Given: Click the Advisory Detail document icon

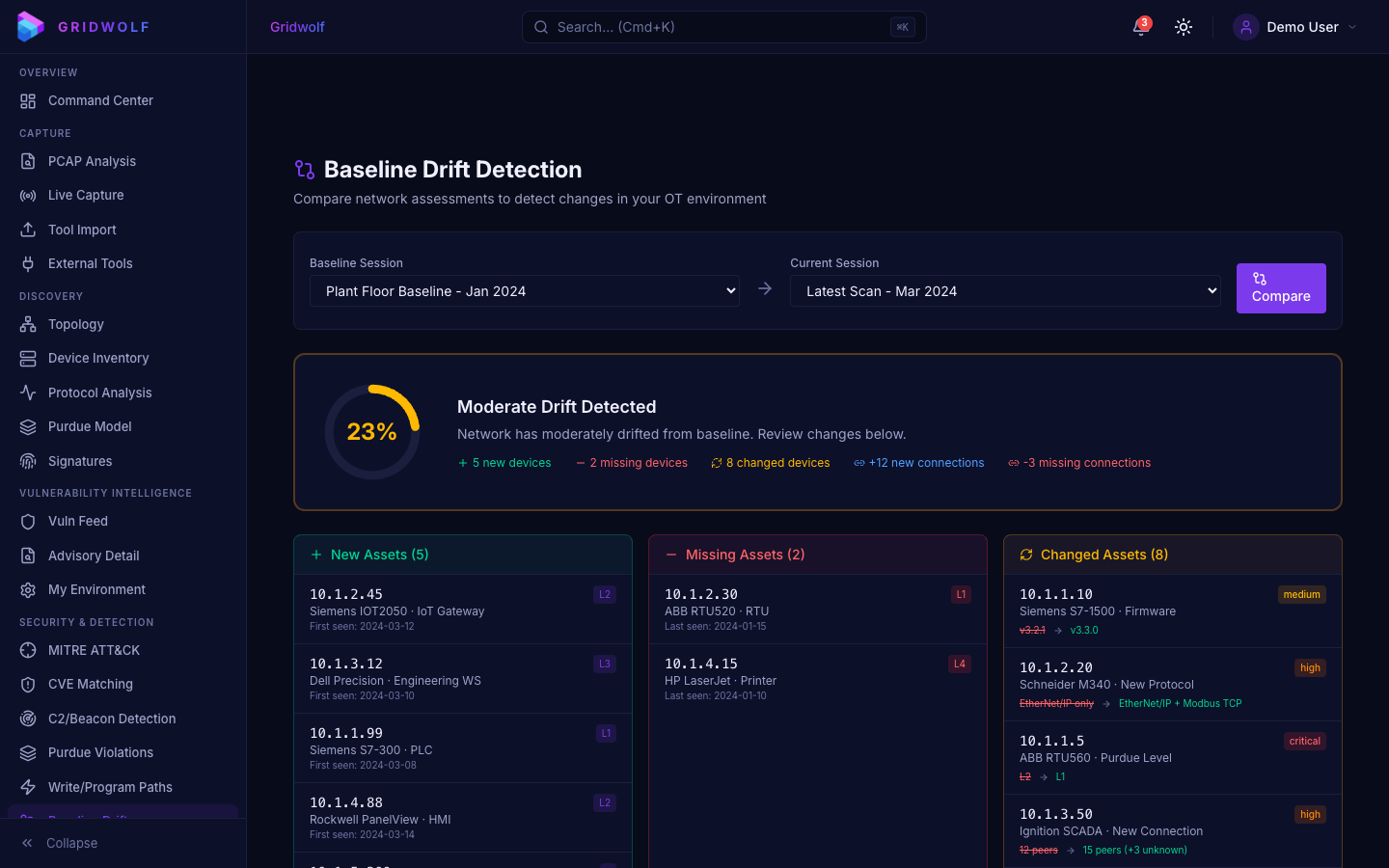Looking at the screenshot, I should 28,556.
